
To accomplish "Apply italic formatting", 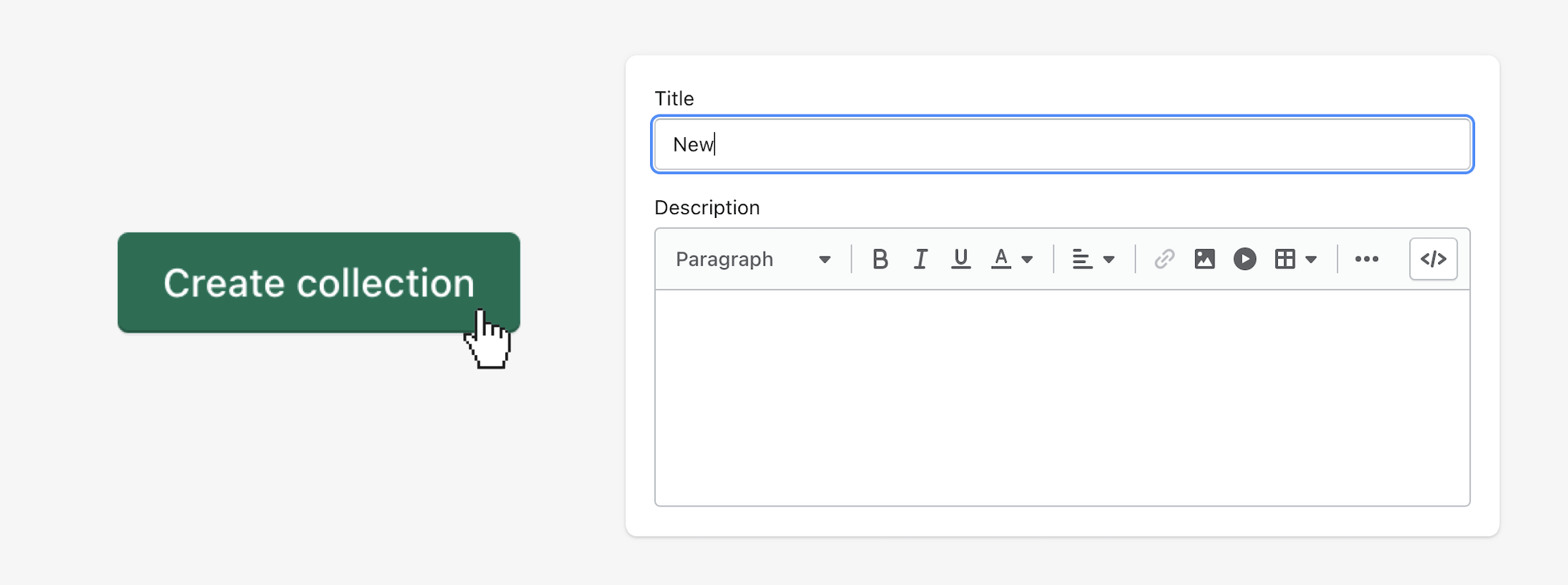I will [920, 260].
